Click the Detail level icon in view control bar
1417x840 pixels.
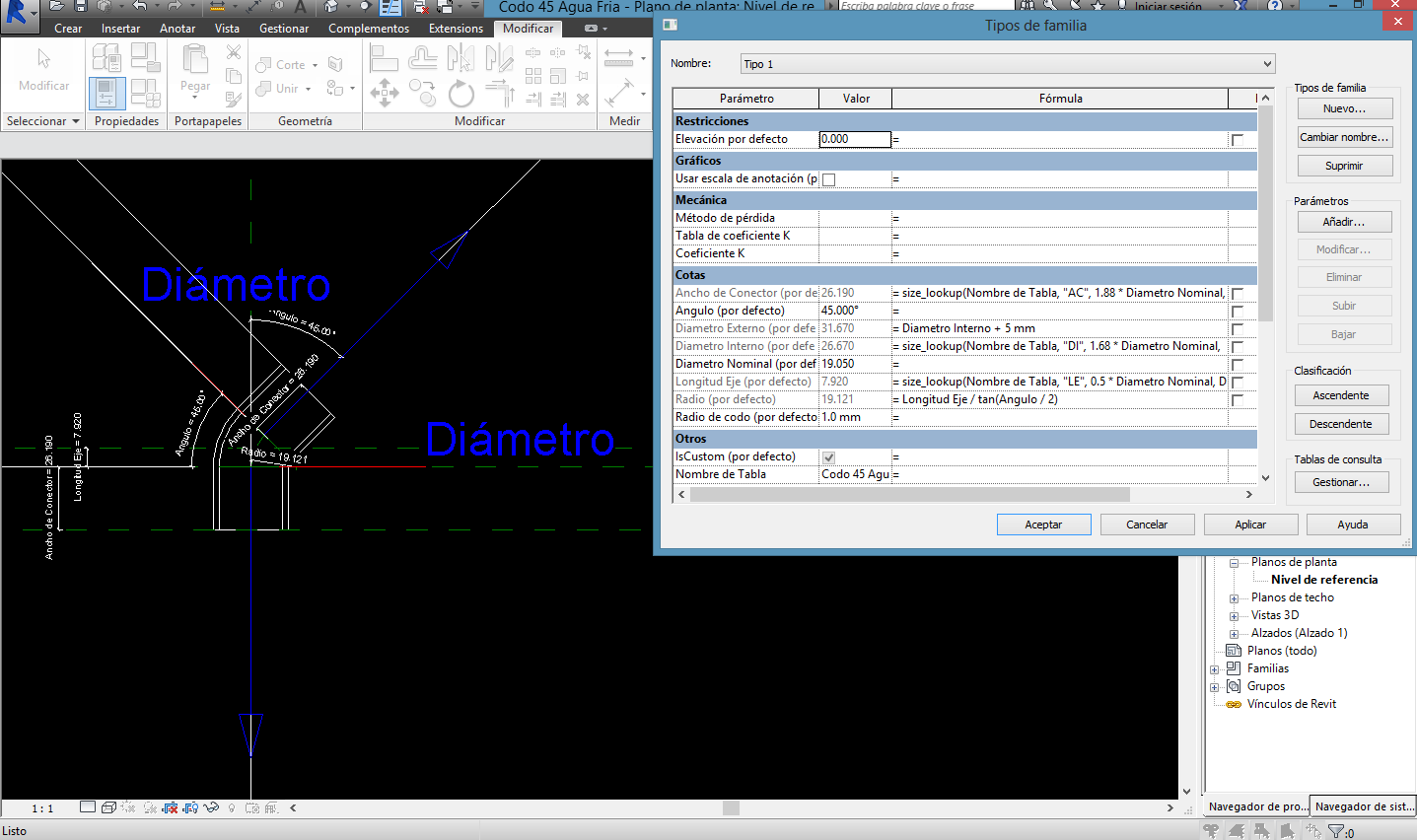coord(88,807)
